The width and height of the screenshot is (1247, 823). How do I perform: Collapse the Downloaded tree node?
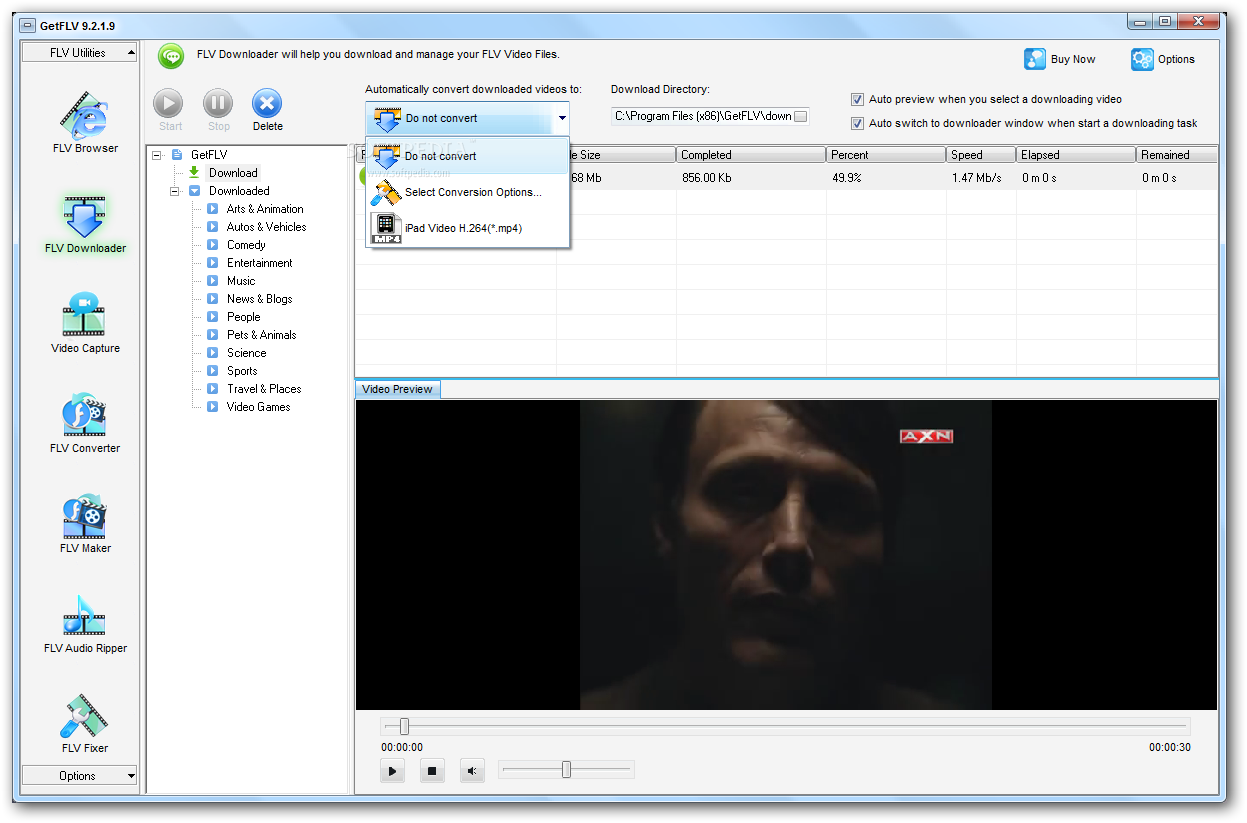coord(175,191)
